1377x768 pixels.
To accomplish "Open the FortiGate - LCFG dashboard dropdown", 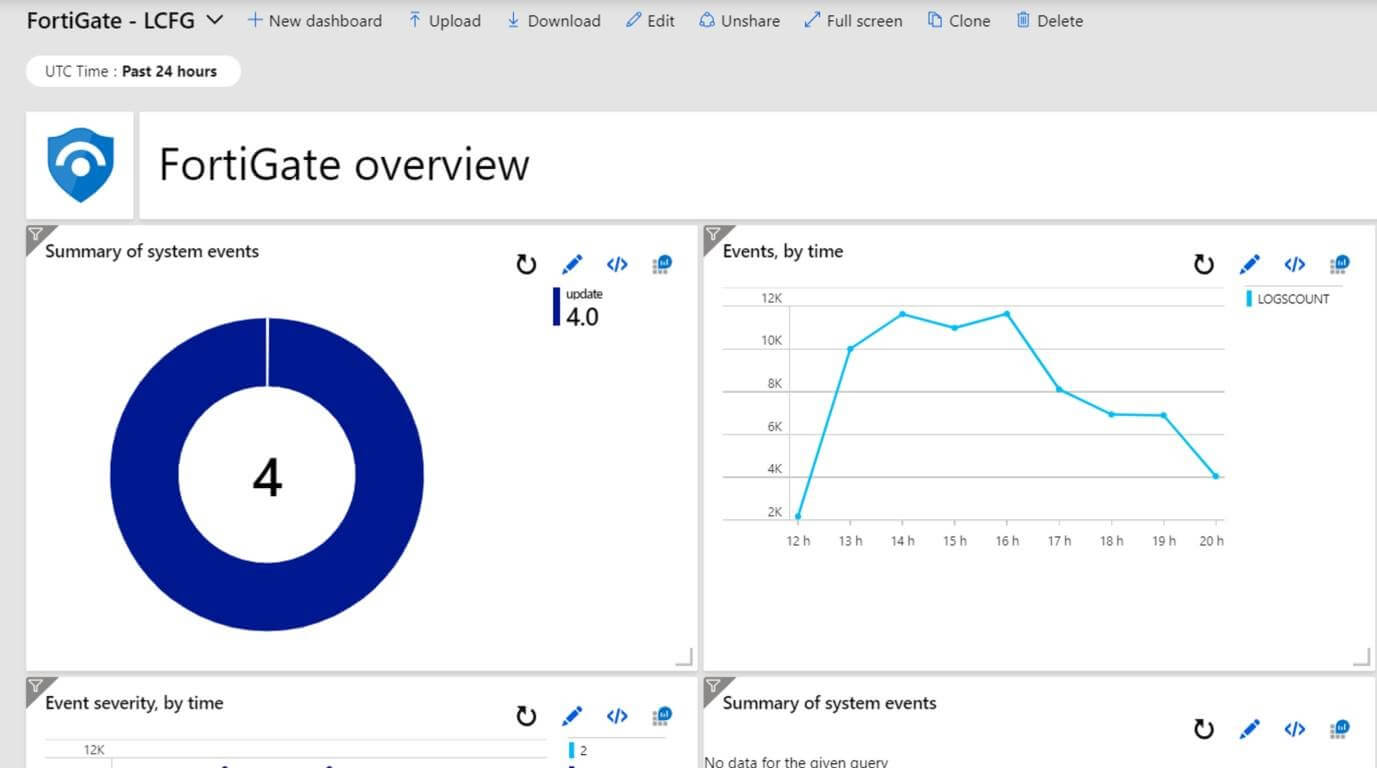I will 125,20.
